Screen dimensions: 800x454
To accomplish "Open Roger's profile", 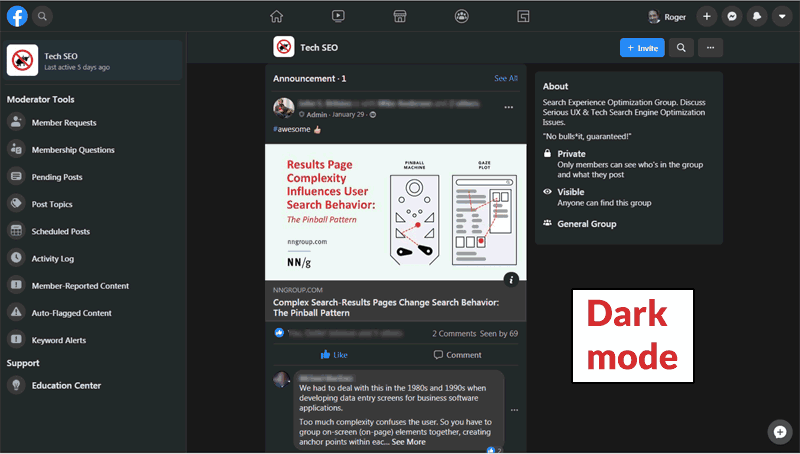I will click(667, 17).
